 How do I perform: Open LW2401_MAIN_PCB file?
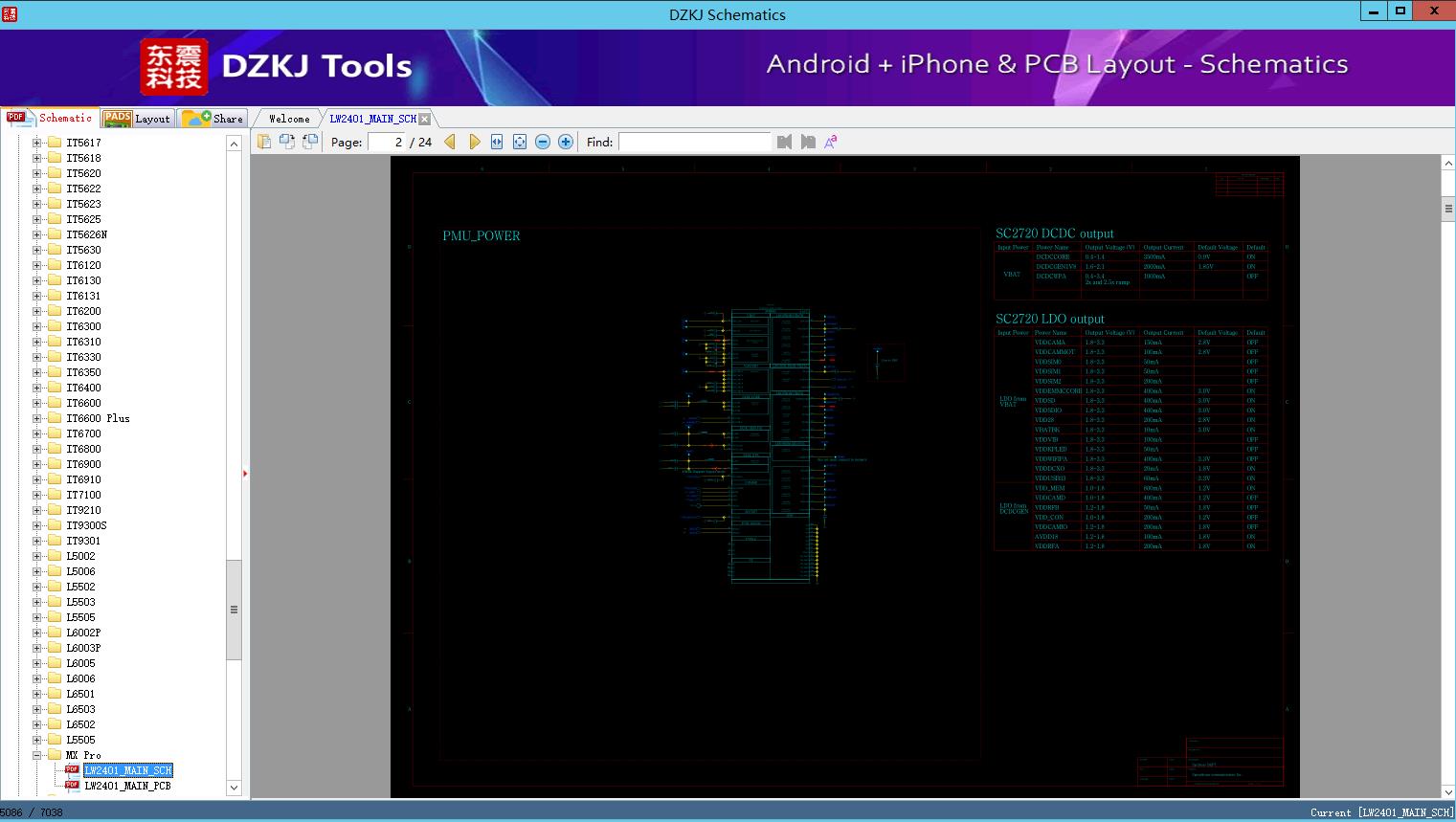click(x=127, y=786)
